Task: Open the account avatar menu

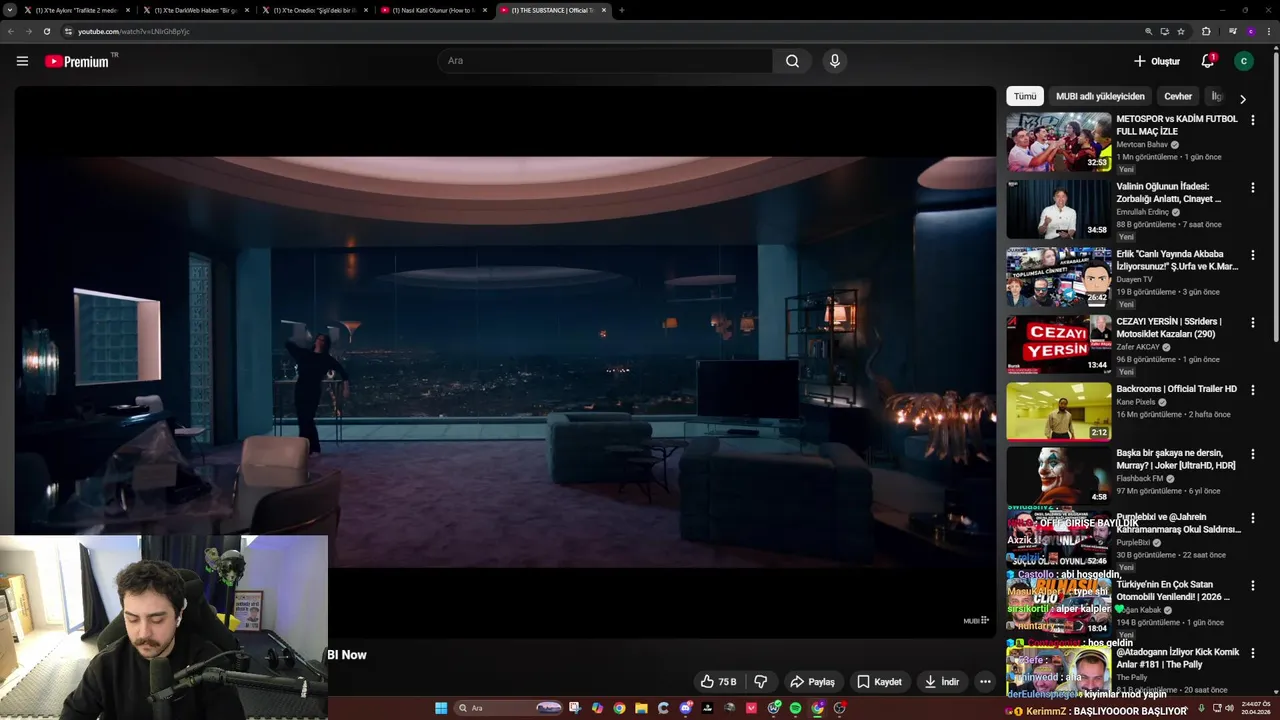Action: click(x=1244, y=61)
